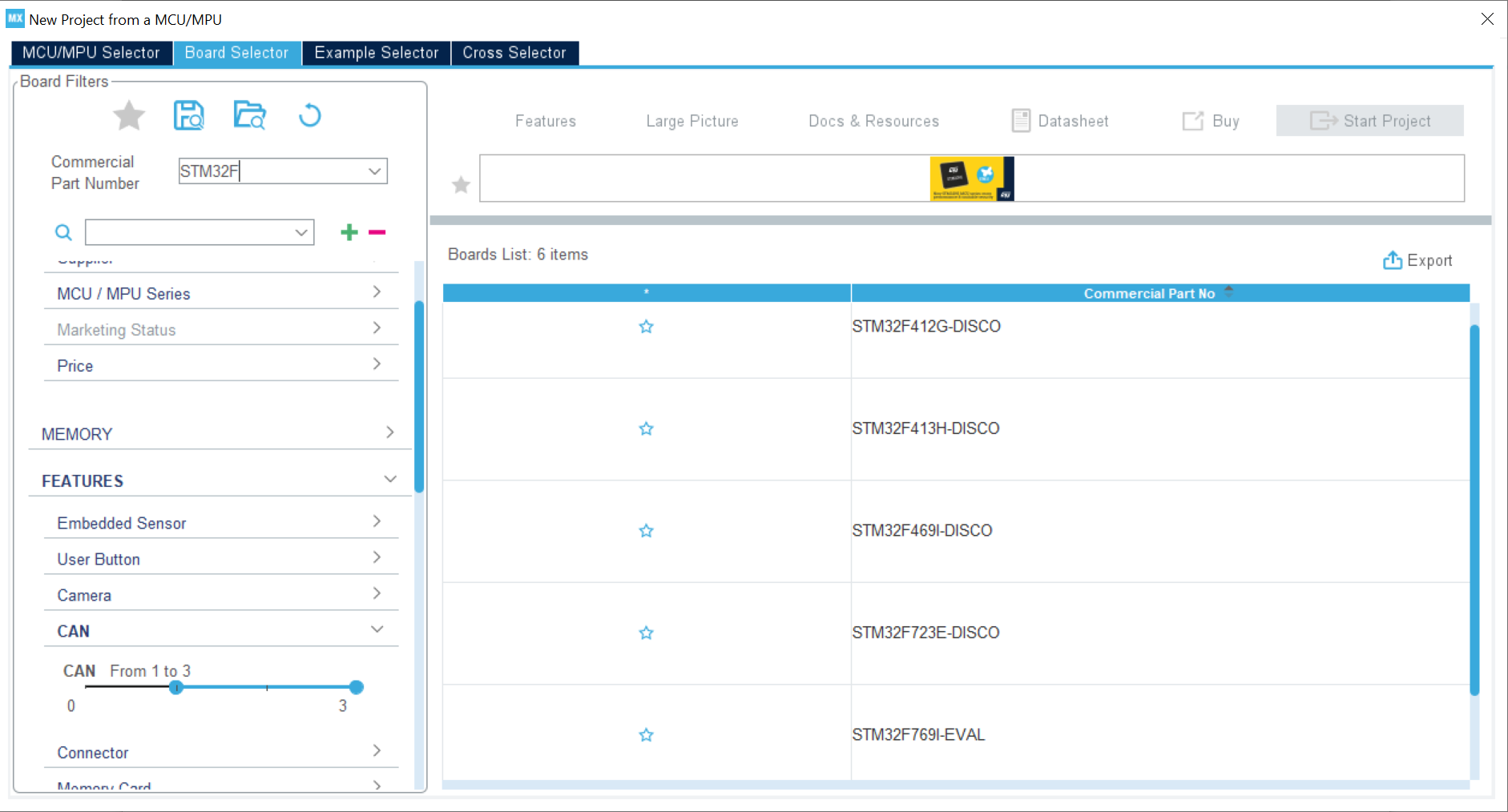Toggle favorite star for STM32F412G-DISCO
The width and height of the screenshot is (1508, 812).
click(646, 327)
